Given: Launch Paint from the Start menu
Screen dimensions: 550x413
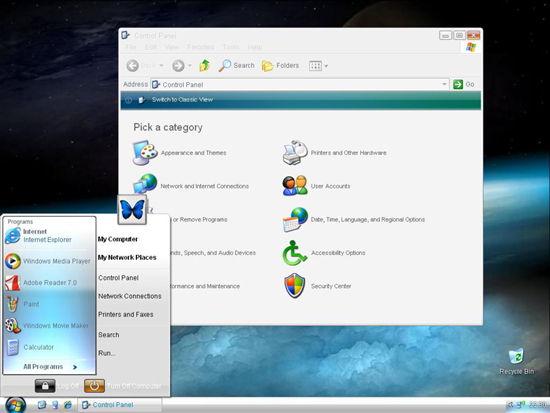Looking at the screenshot, I should tap(49, 304).
